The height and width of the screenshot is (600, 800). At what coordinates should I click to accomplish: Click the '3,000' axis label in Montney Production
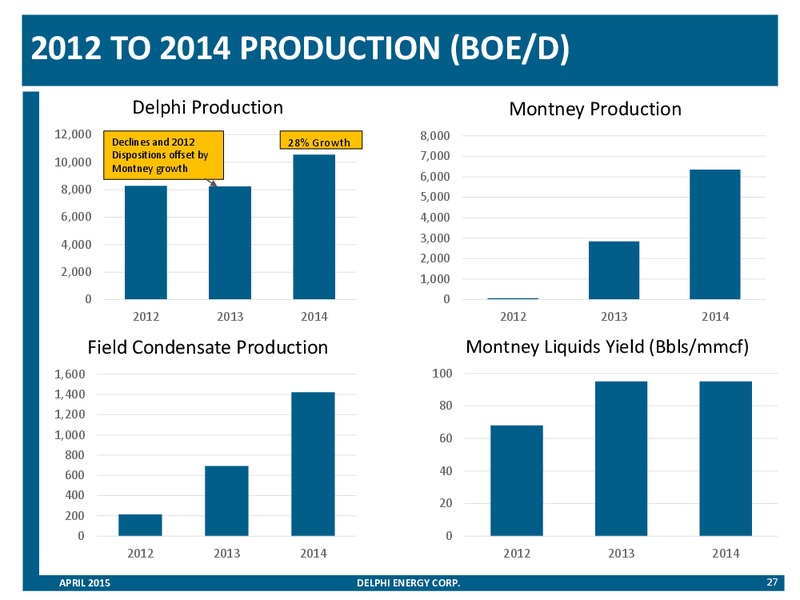point(435,238)
